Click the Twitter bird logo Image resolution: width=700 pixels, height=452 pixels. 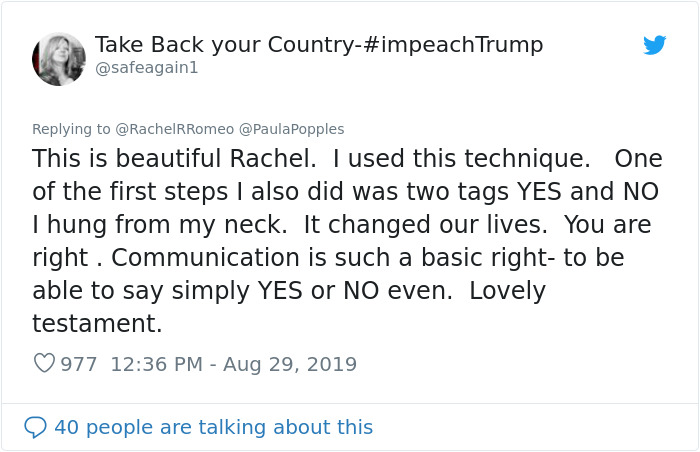point(654,45)
